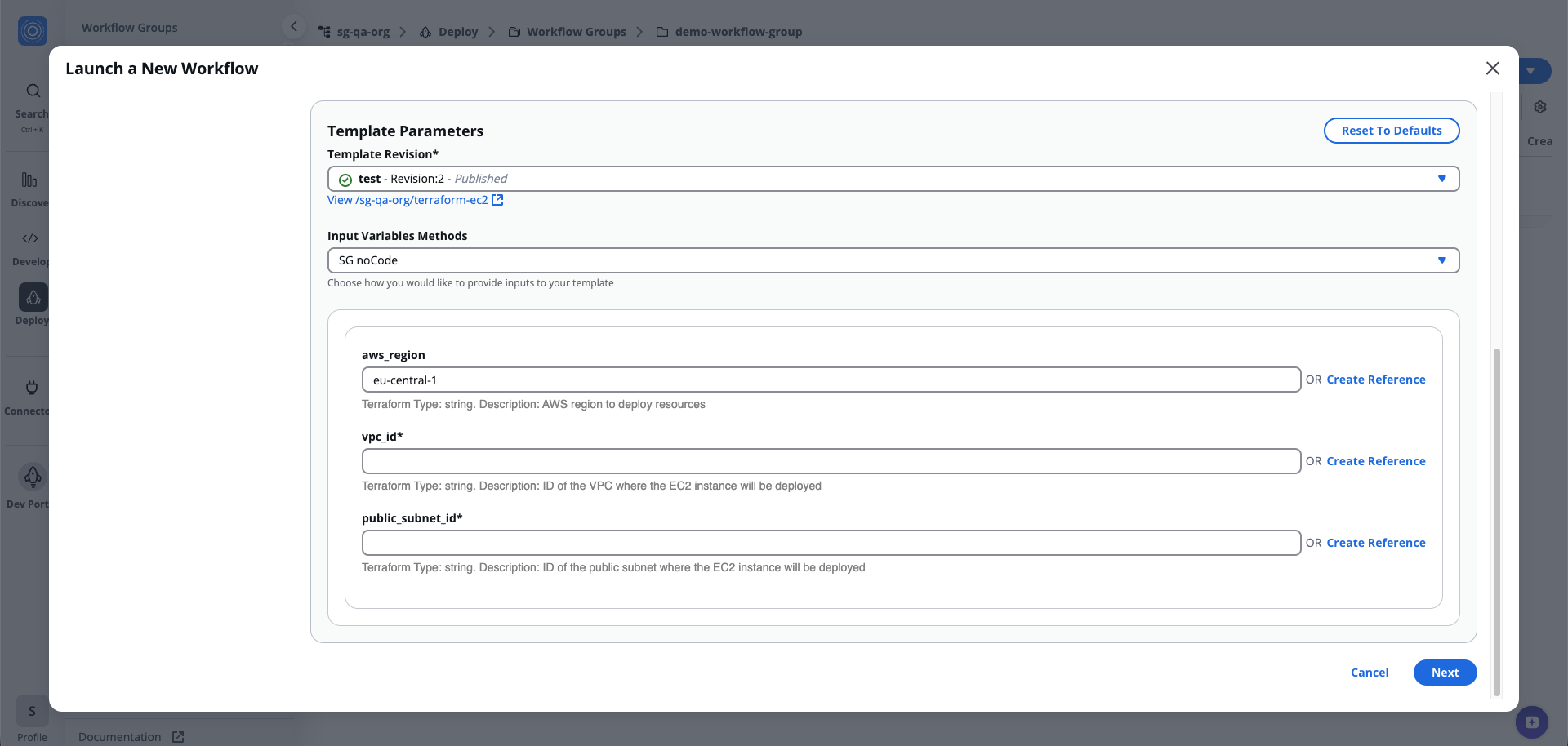1568x746 pixels.
Task: Open the Develop section from the sidebar
Action: point(30,245)
